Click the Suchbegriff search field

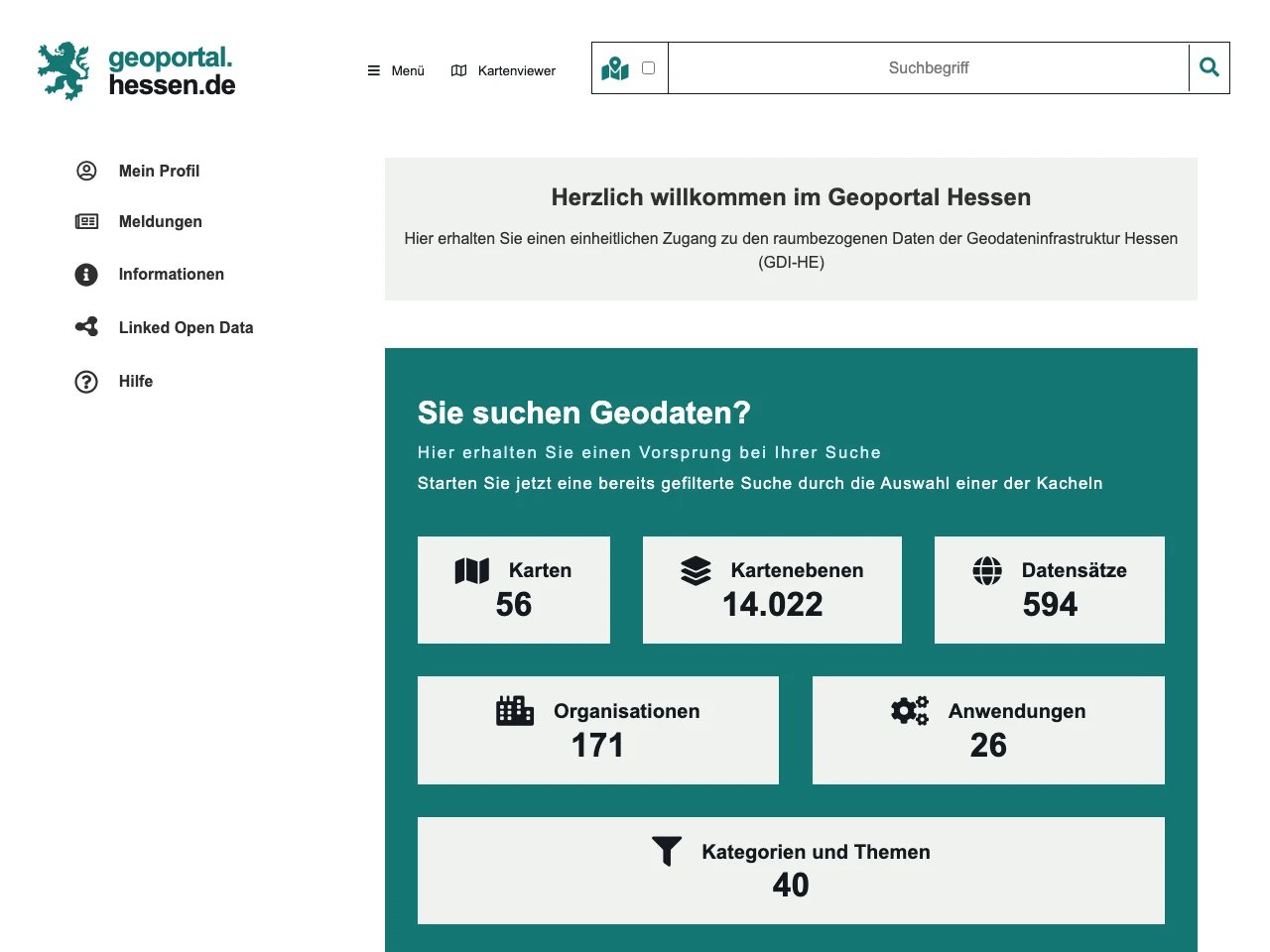929,68
